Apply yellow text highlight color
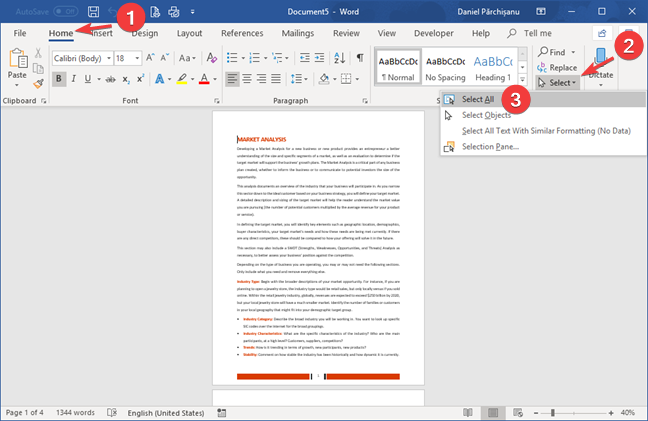This screenshot has height=421, width=648. [x=182, y=78]
